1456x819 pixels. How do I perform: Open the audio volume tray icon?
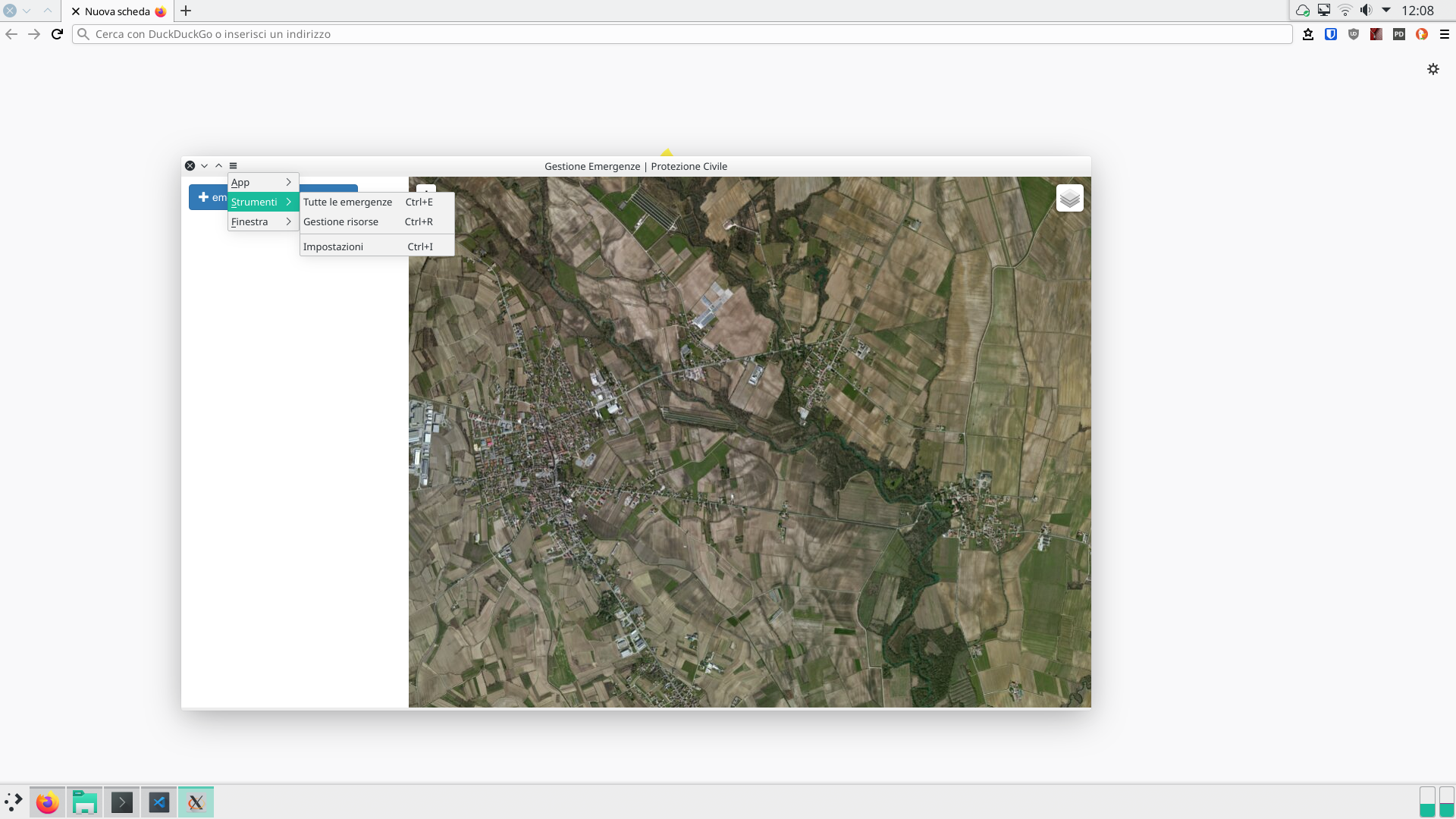[1366, 11]
